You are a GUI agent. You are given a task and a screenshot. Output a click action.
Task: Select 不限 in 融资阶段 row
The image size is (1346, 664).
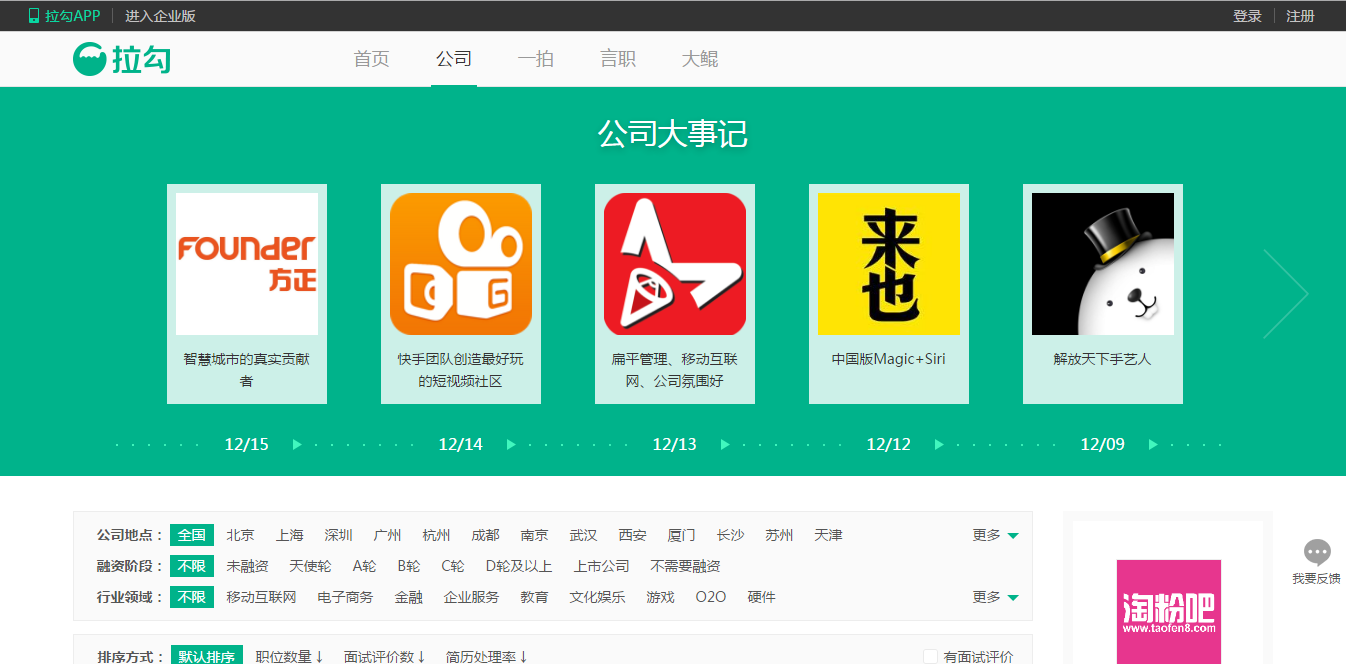(192, 566)
